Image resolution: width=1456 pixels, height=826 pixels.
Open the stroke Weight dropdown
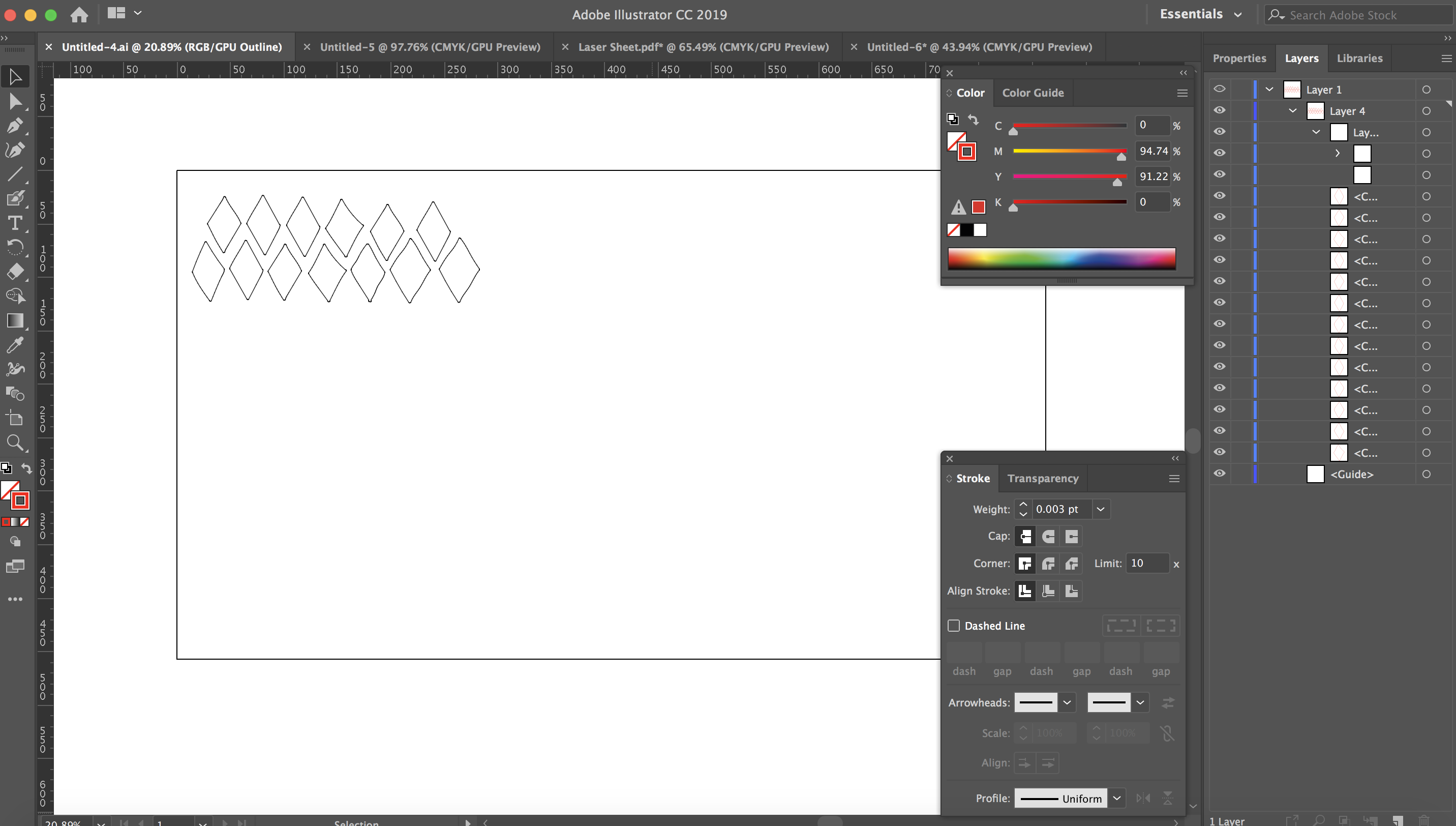tap(1101, 509)
